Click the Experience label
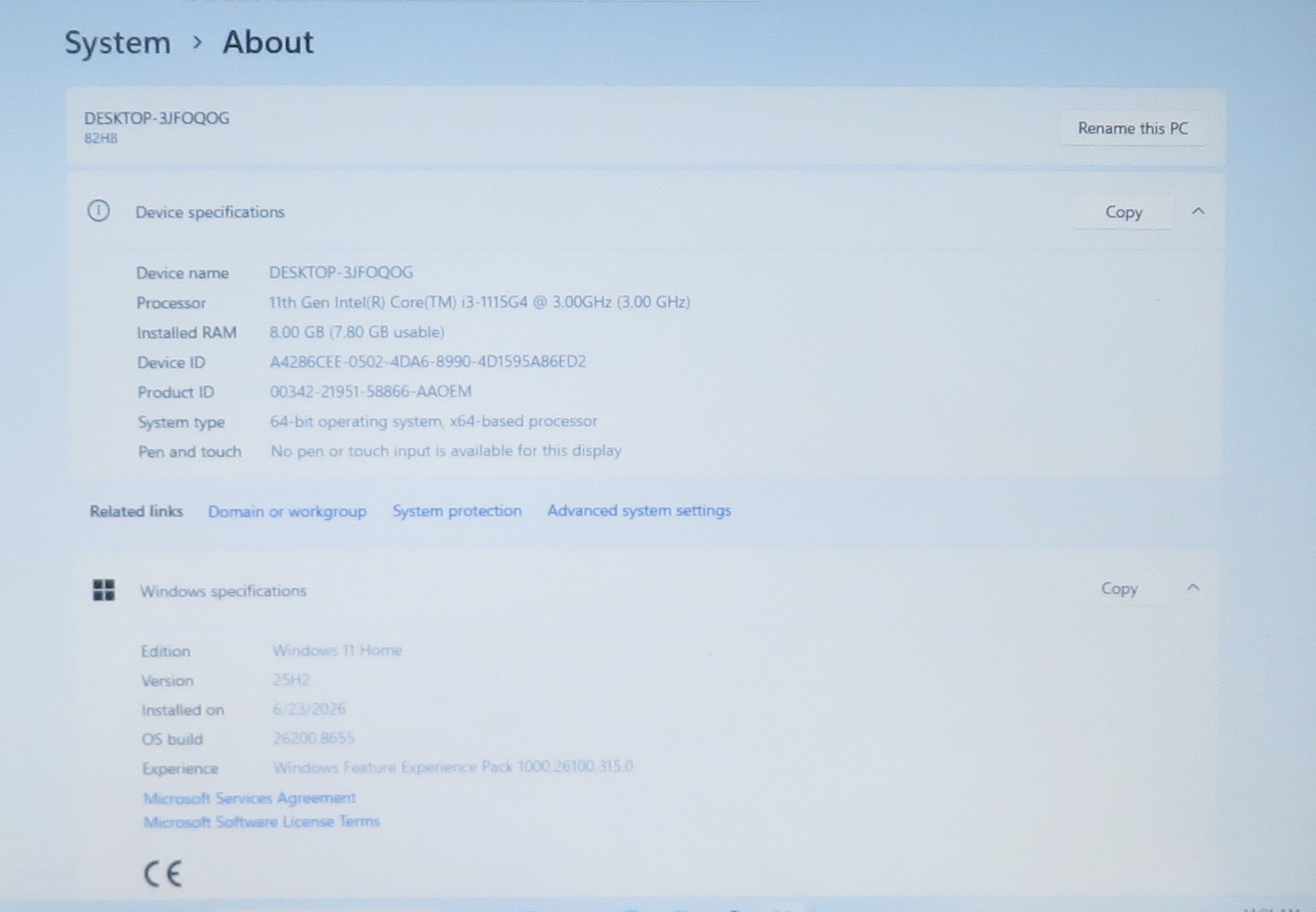Screen dimensions: 1316x912 [180, 769]
